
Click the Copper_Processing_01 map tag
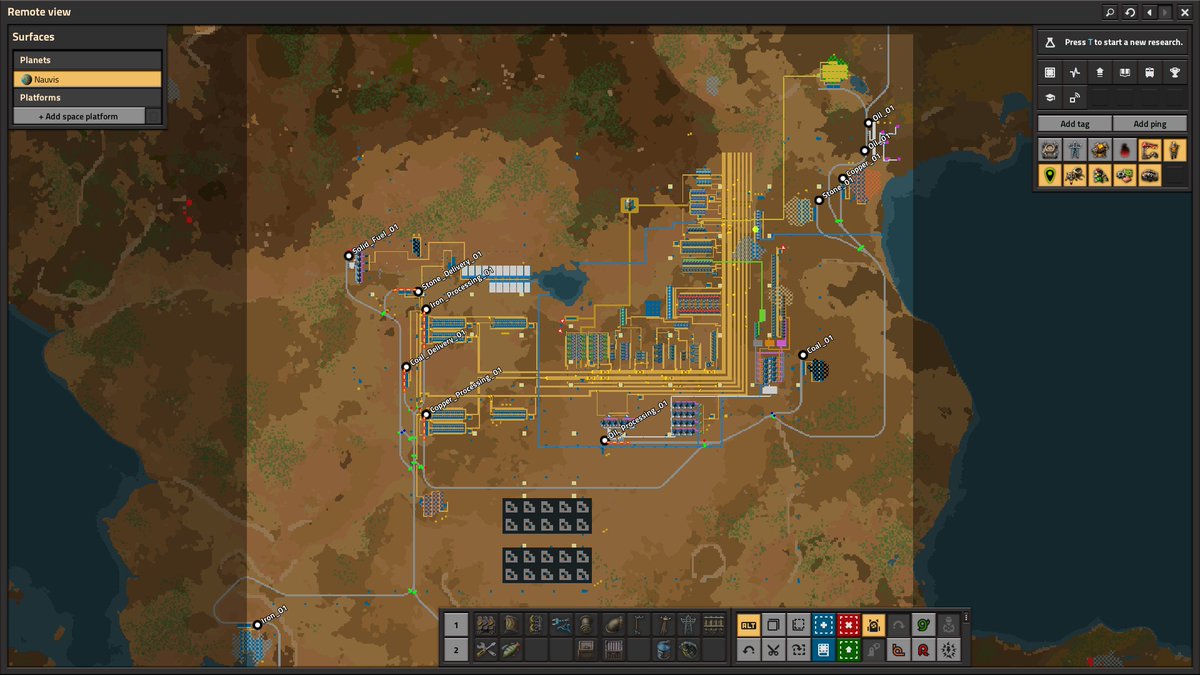(x=426, y=414)
